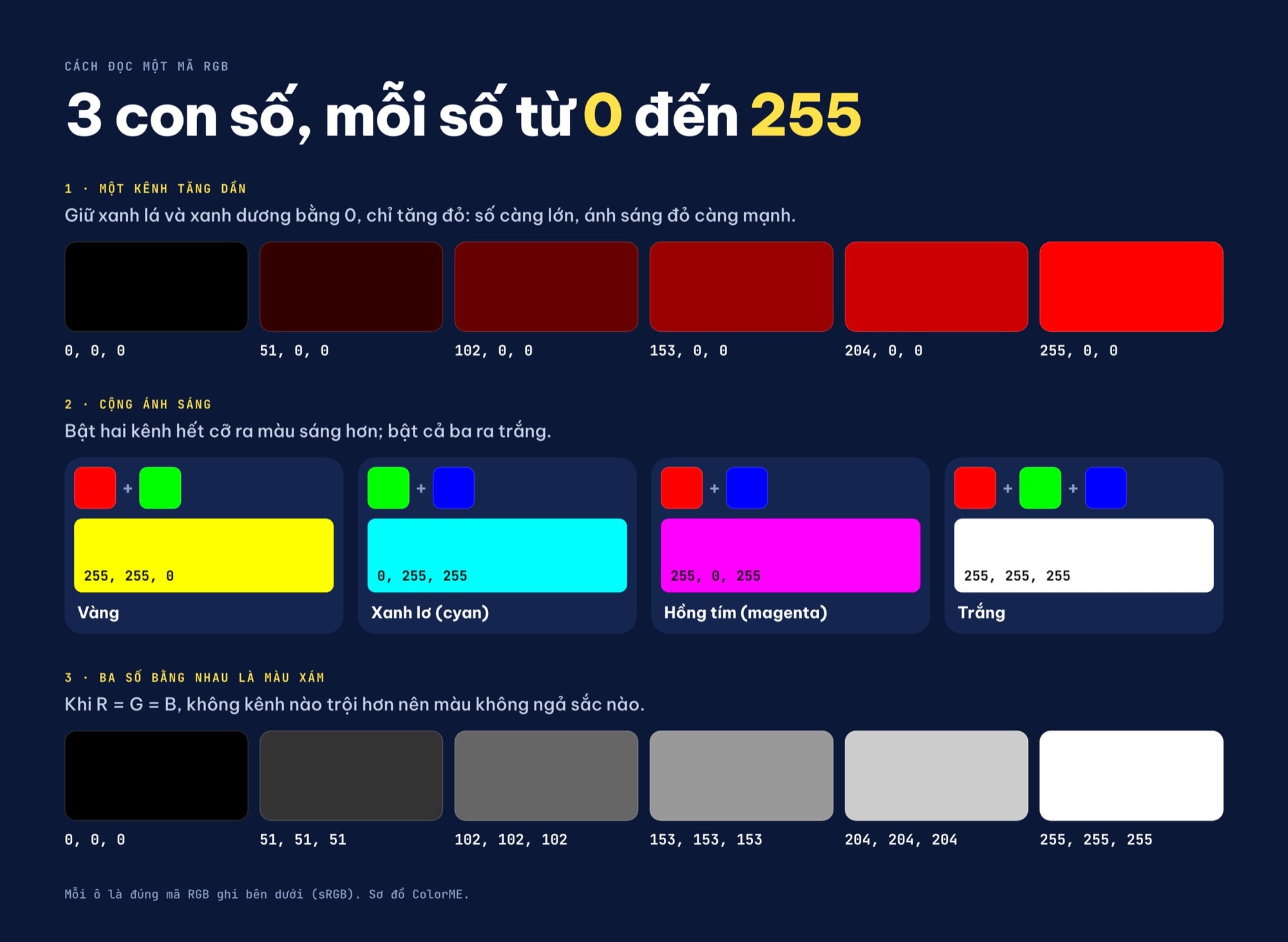Pick the 153, 0, 0 red swatch
Screen dimensions: 1288x942
click(741, 287)
